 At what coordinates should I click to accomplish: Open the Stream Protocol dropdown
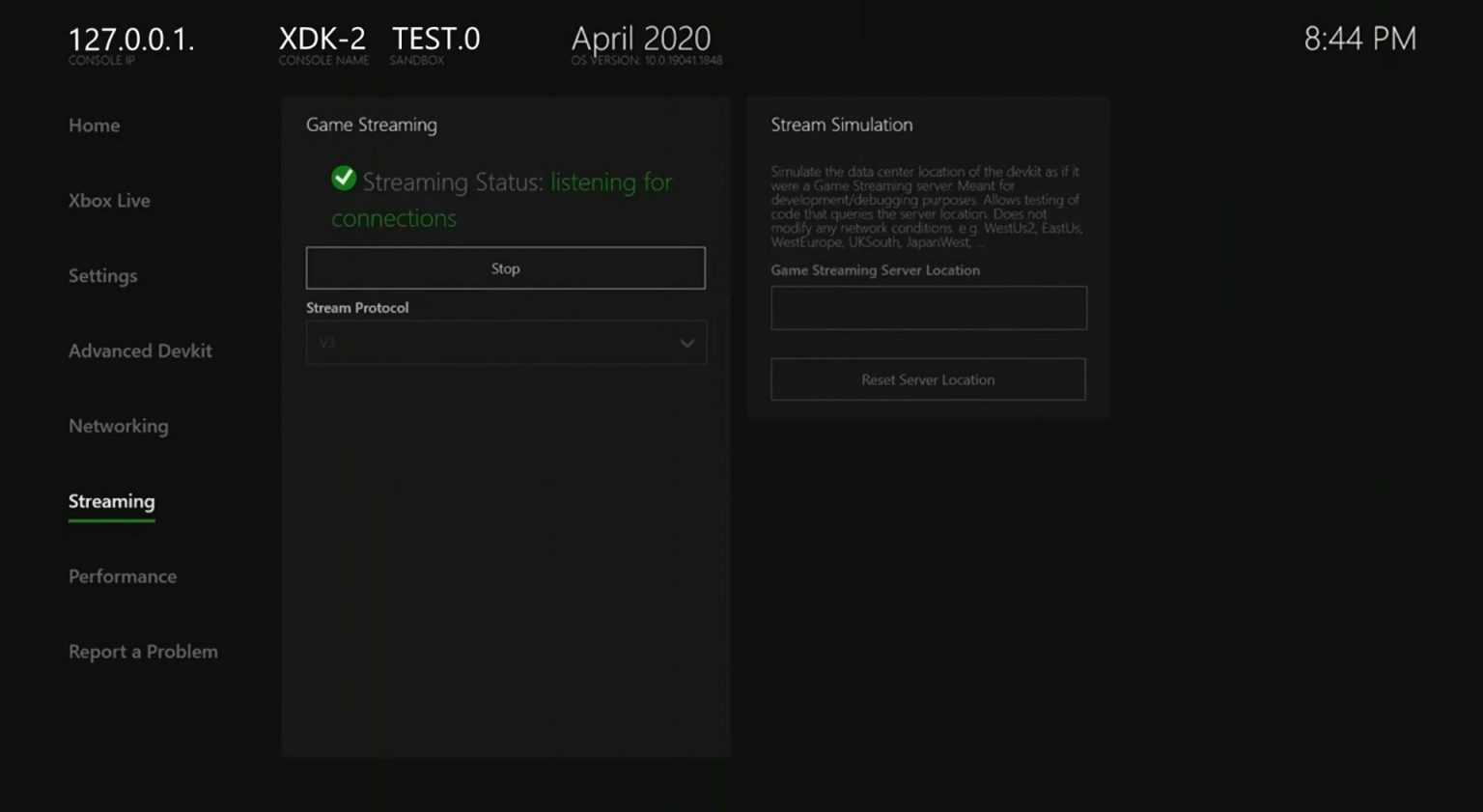pos(505,343)
